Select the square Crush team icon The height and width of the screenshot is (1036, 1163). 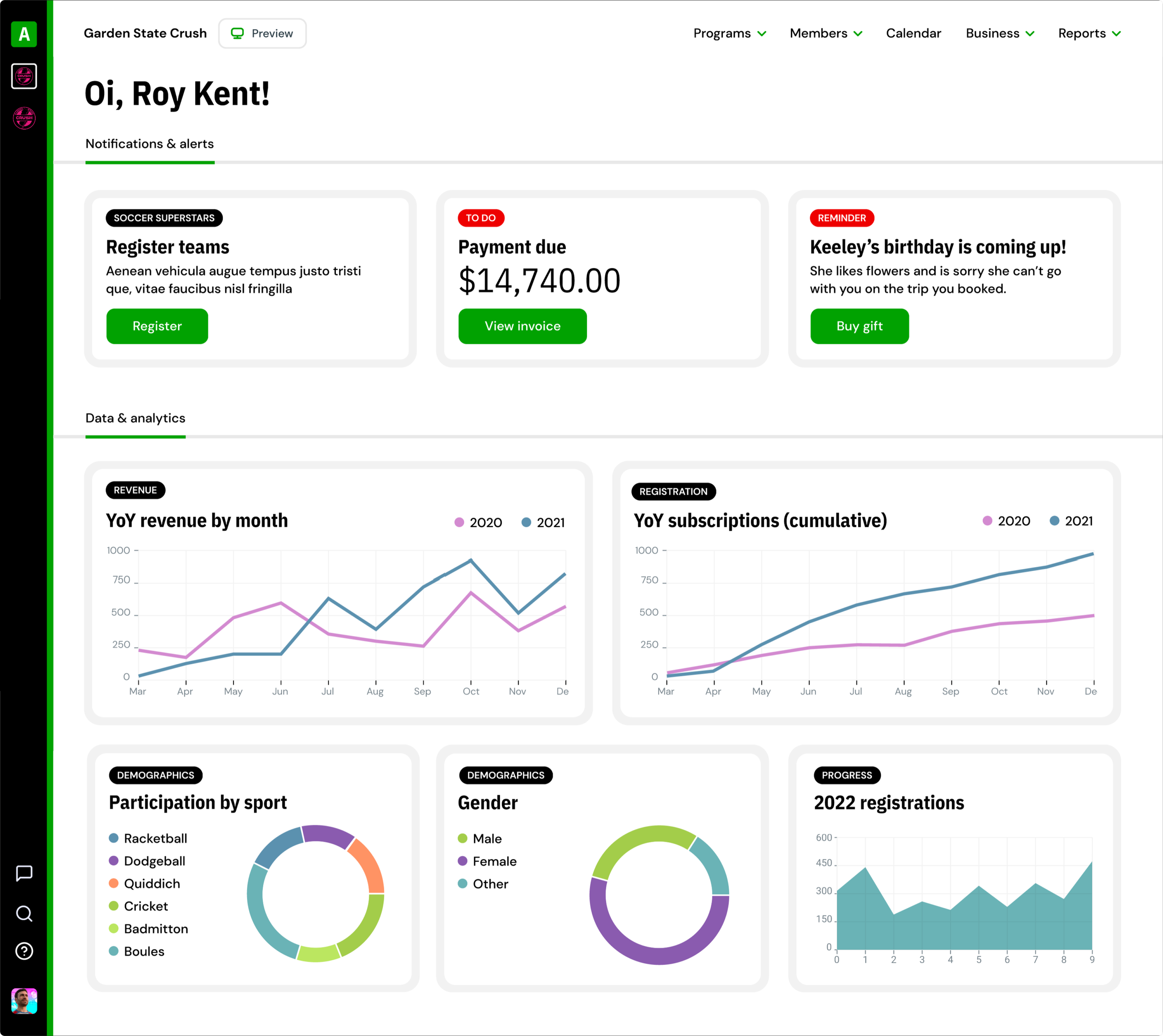(24, 76)
